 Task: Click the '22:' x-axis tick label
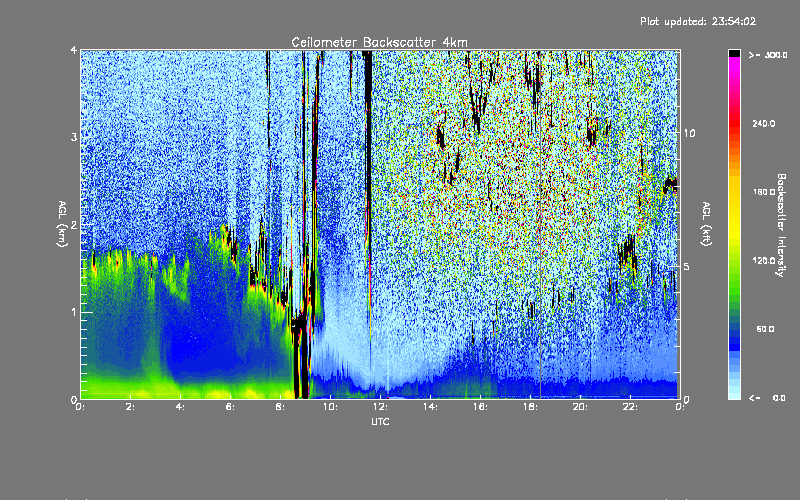point(630,407)
